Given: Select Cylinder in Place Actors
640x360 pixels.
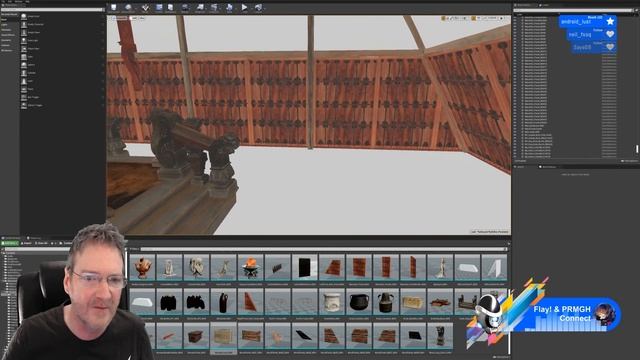Looking at the screenshot, I should pos(62,73).
